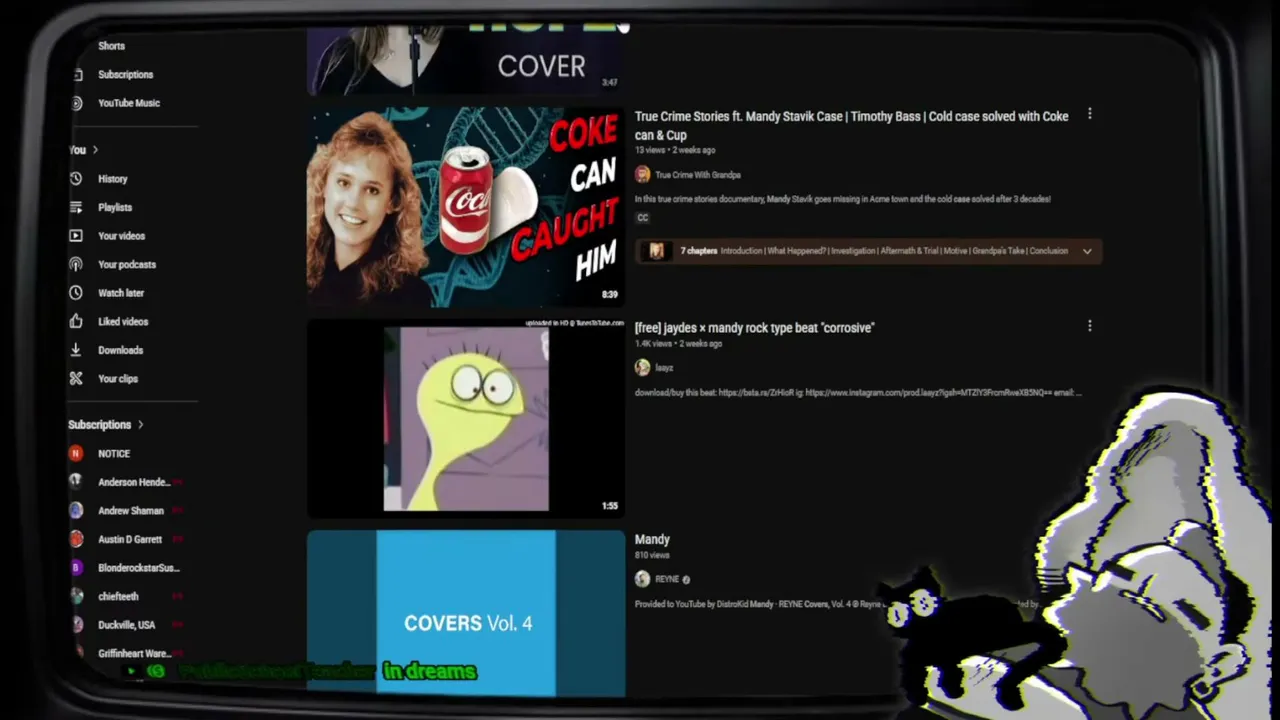Visit the laayz channel name link
Viewport: 1280px width, 720px height.
664,368
